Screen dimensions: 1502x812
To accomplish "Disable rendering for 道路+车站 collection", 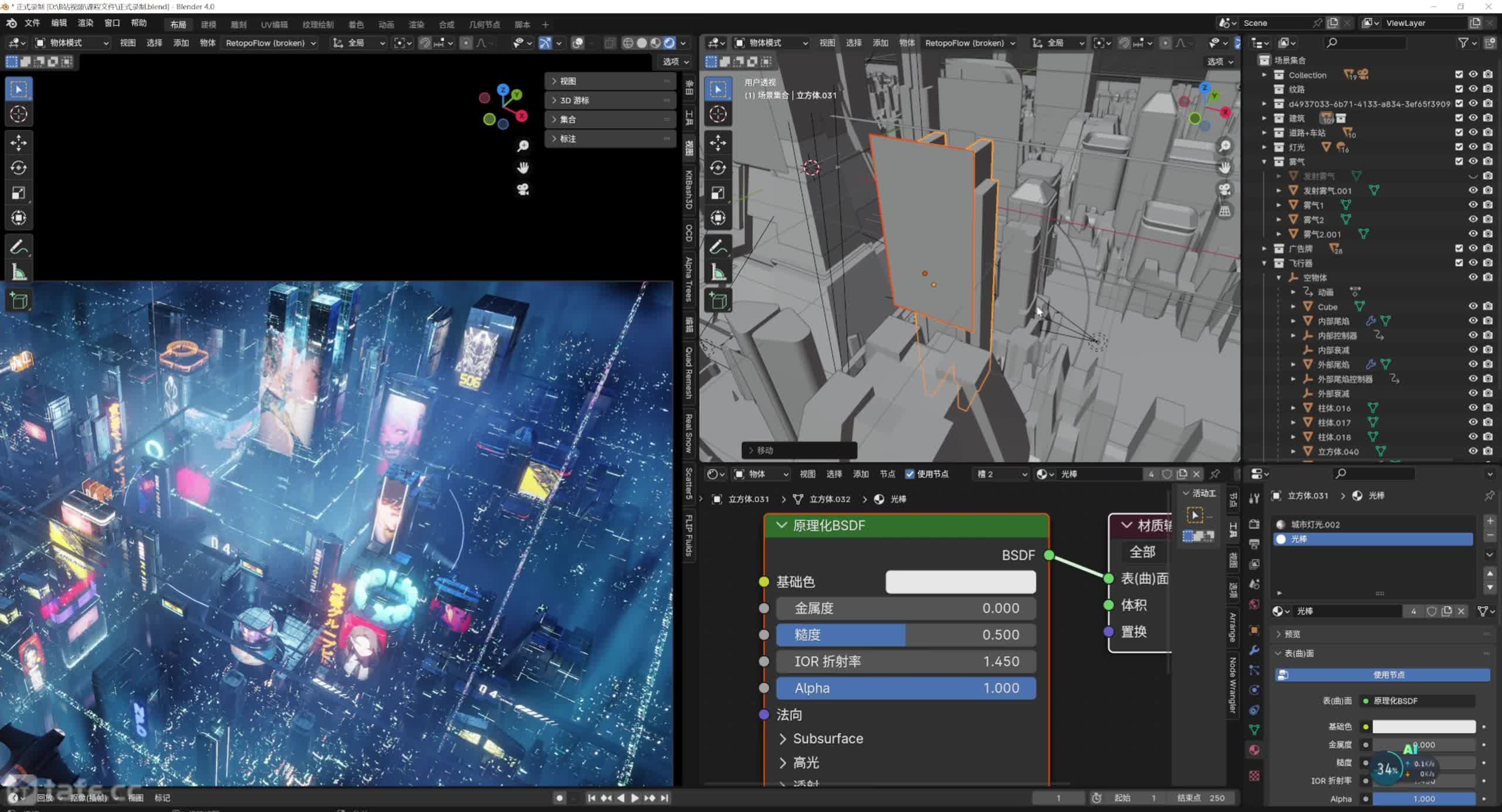I will click(1488, 133).
